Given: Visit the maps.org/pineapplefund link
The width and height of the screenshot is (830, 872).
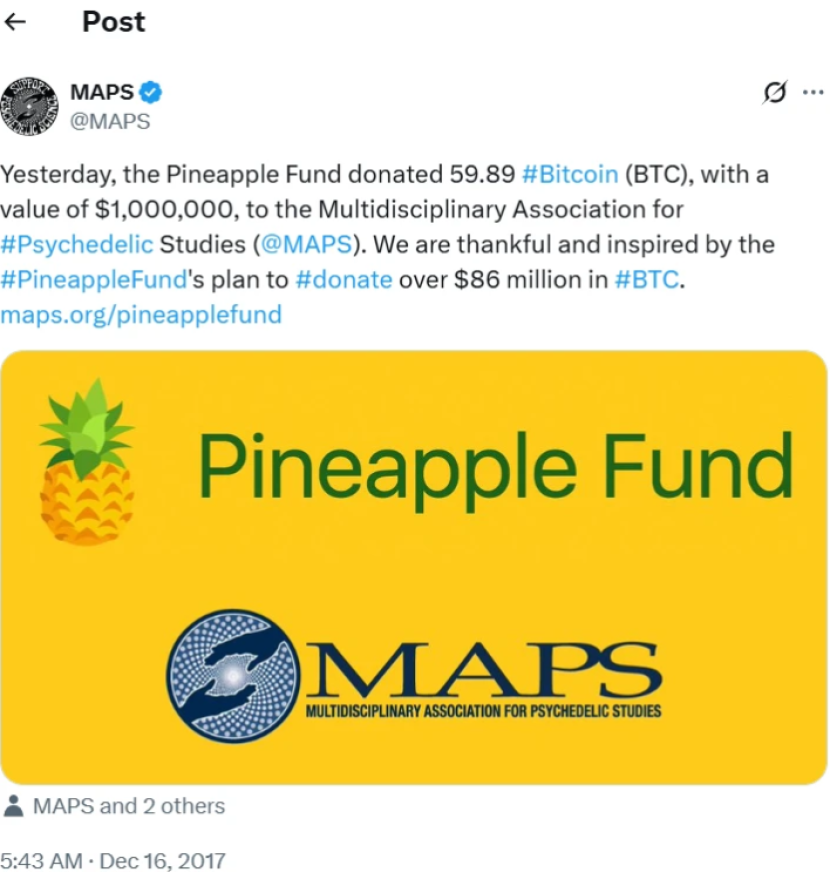Looking at the screenshot, I should (141, 314).
